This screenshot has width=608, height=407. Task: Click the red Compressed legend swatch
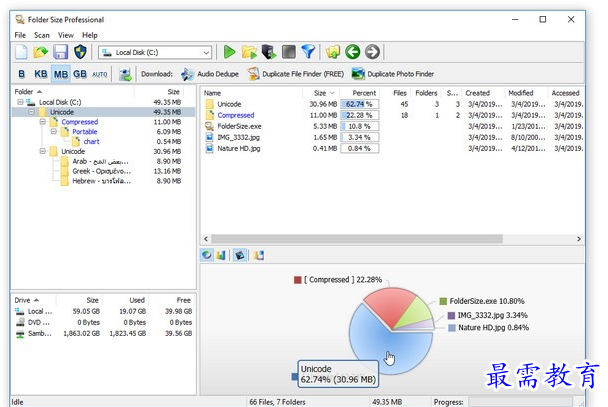point(298,280)
